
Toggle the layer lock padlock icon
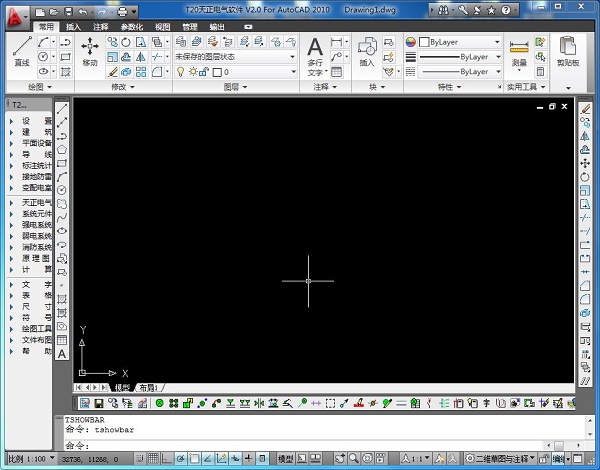204,72
